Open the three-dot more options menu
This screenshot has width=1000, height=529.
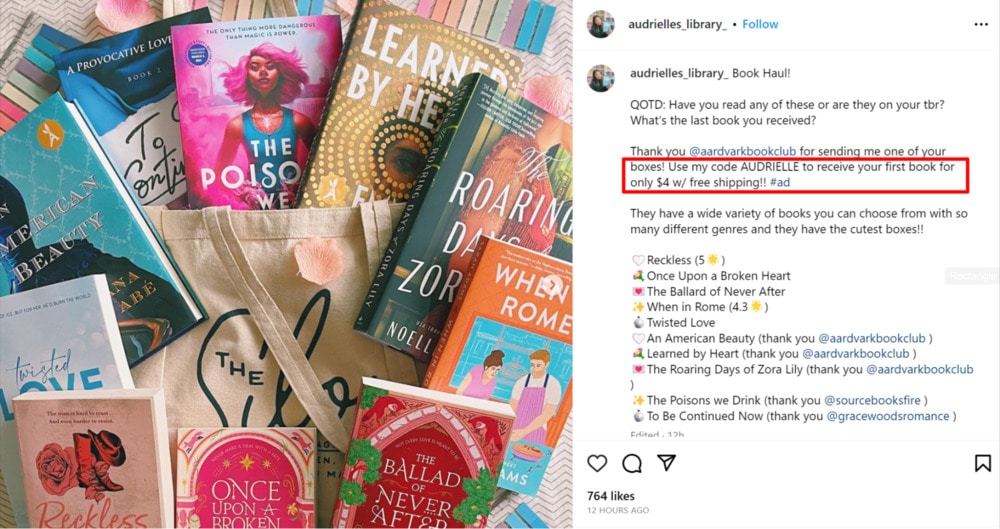pos(981,24)
